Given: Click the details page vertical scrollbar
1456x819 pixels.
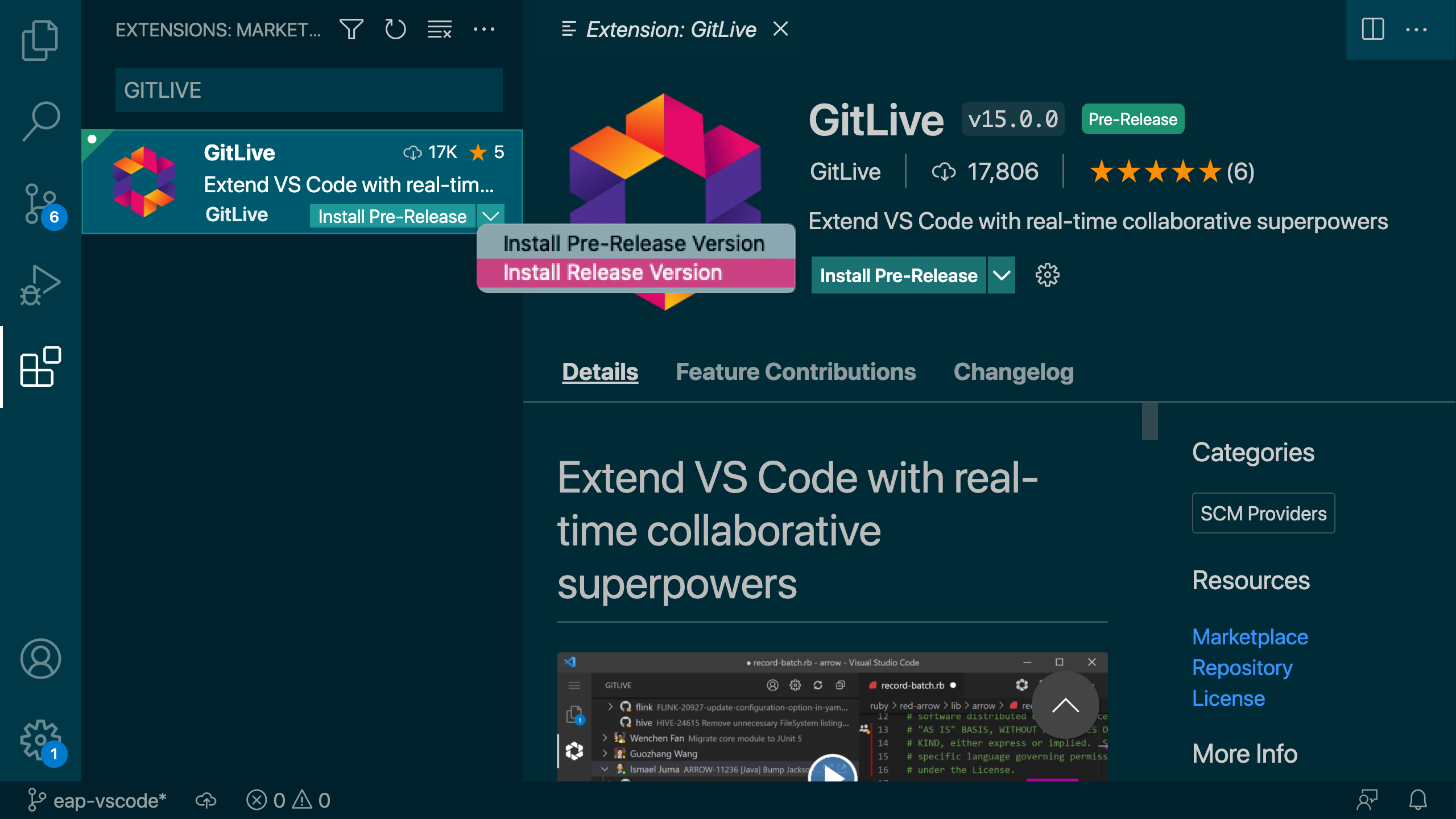Looking at the screenshot, I should (x=1149, y=421).
